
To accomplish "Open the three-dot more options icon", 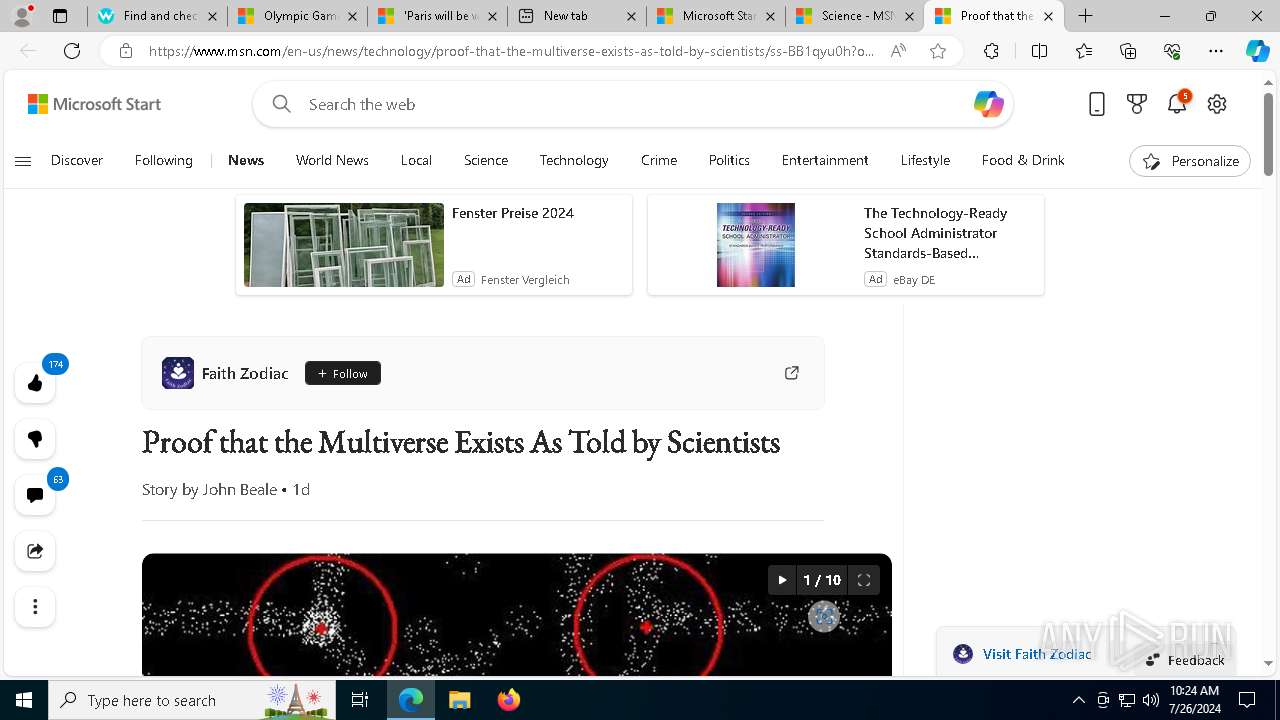I will (x=35, y=607).
